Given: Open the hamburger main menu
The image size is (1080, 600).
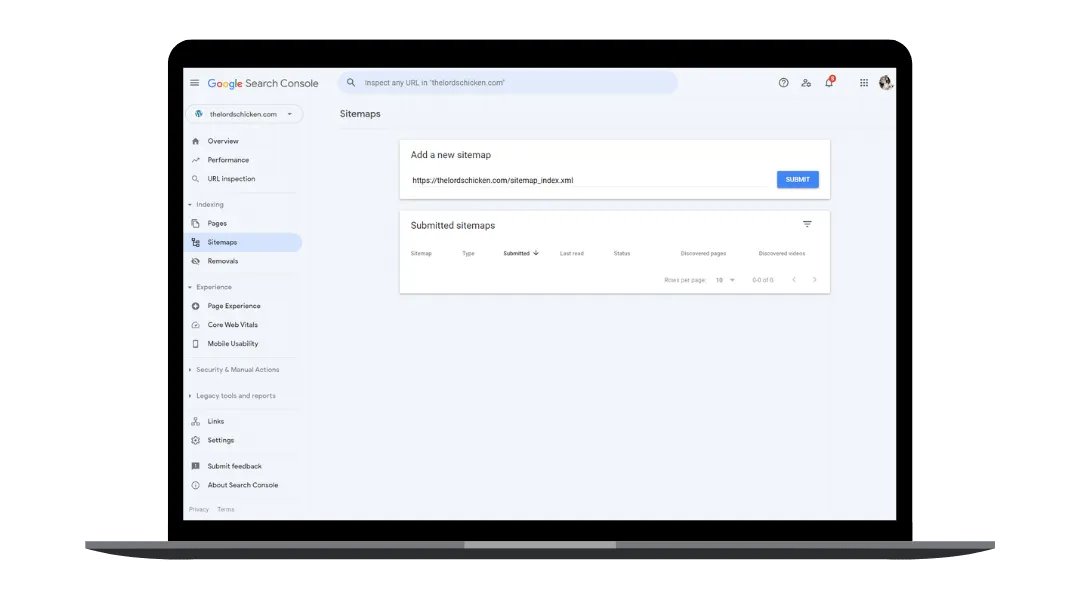Looking at the screenshot, I should click(x=195, y=83).
